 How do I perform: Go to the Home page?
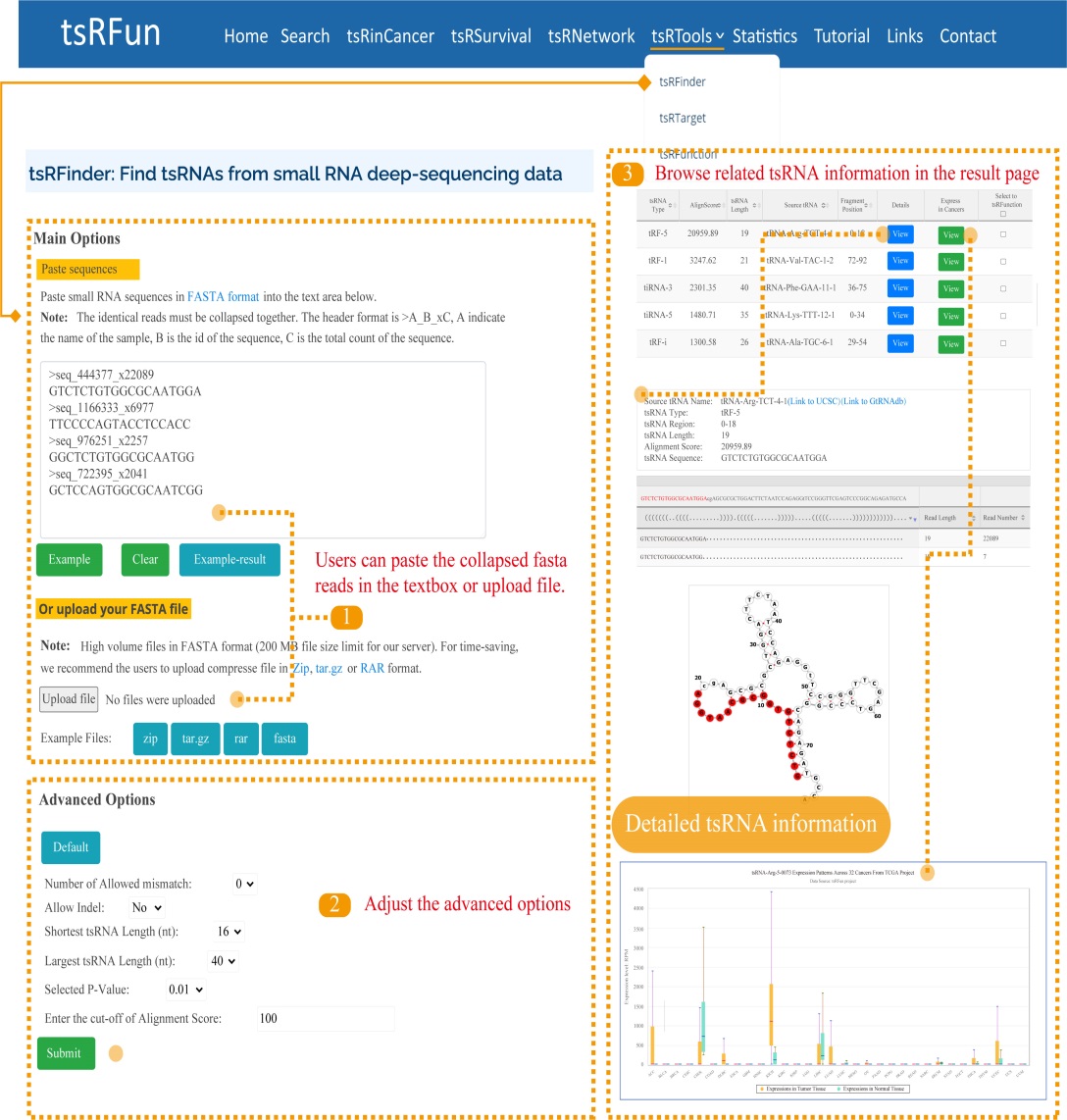click(x=246, y=35)
